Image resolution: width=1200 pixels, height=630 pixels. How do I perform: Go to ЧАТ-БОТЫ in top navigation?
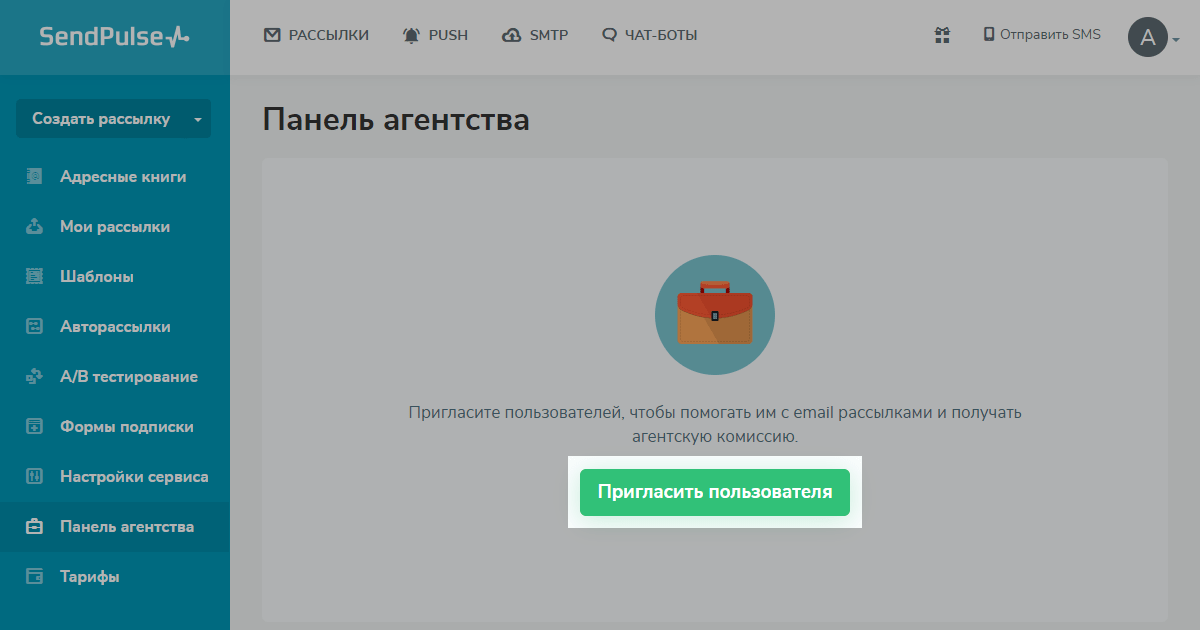point(650,35)
